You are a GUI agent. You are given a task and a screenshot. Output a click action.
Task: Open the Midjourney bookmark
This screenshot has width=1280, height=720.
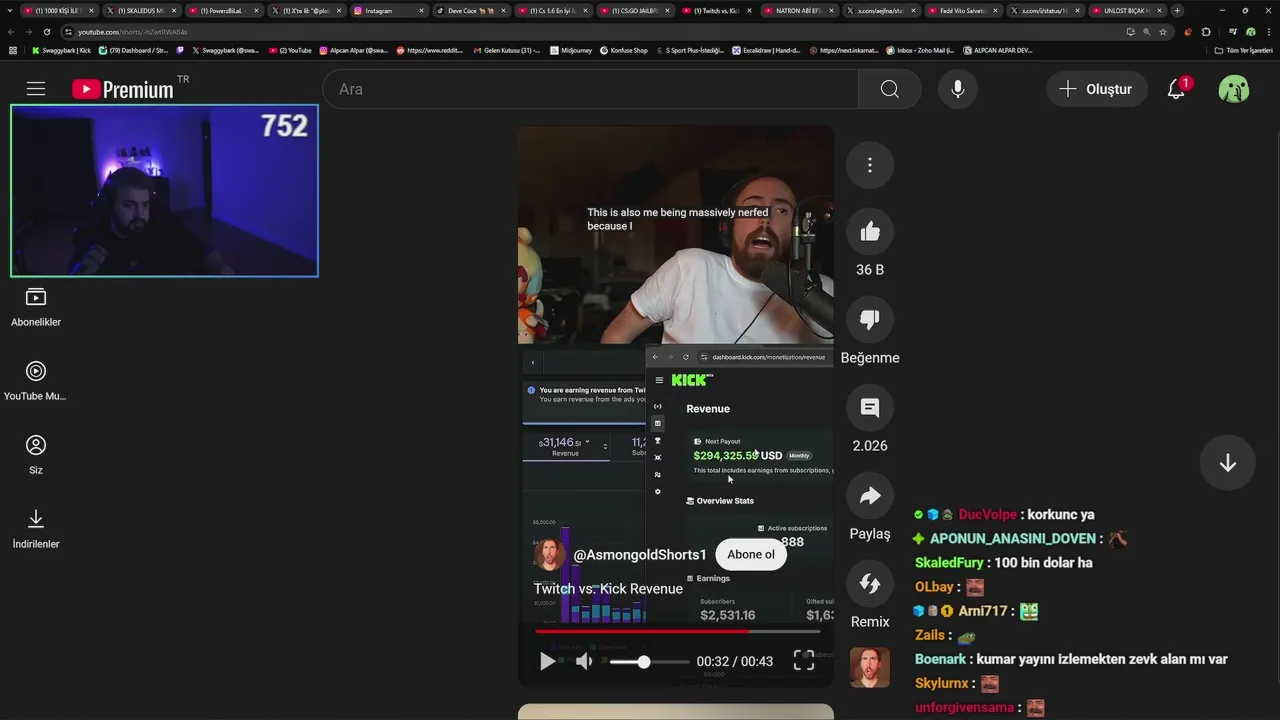[x=571, y=50]
